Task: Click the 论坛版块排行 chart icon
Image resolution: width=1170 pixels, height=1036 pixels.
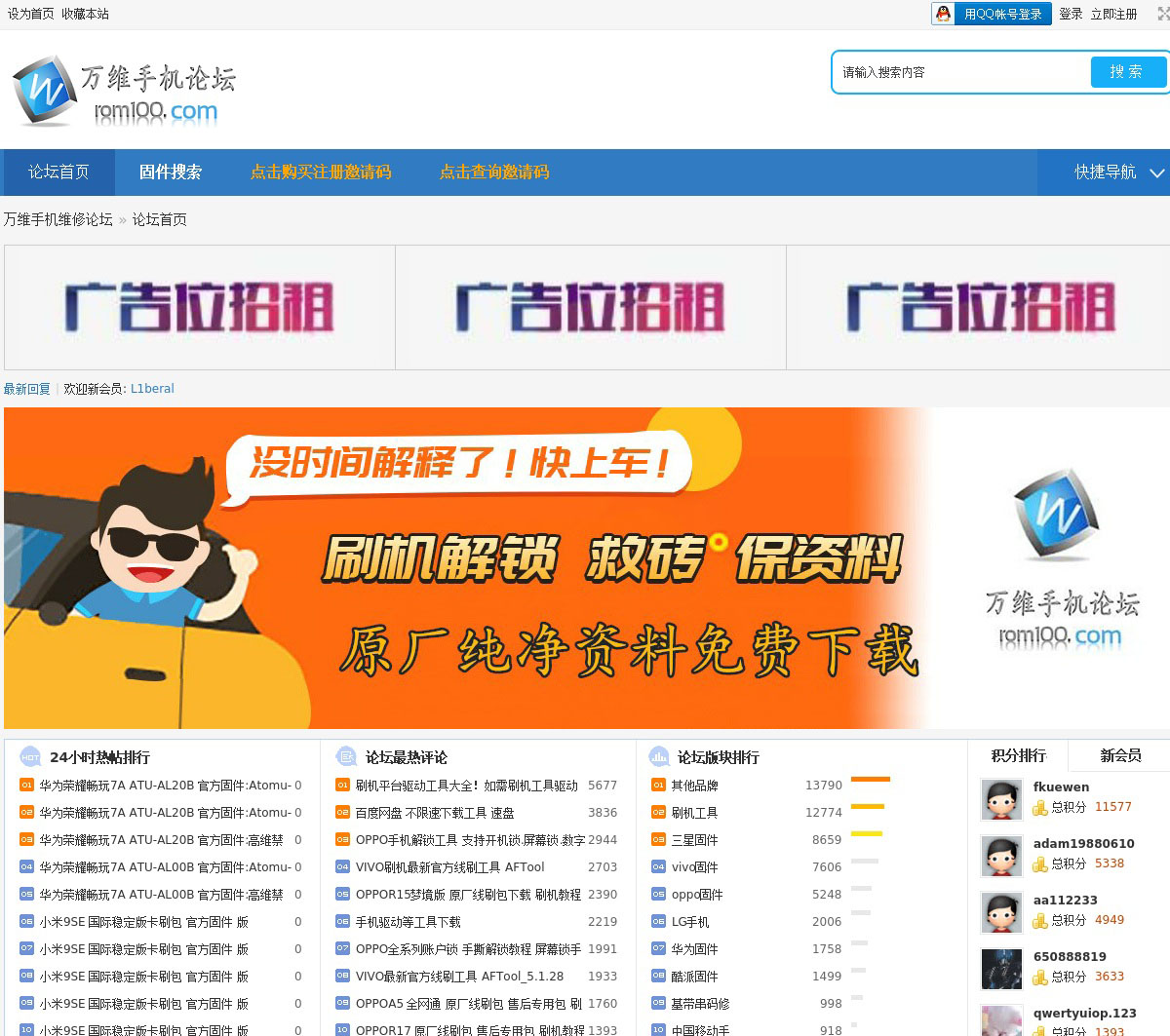Action: point(659,757)
